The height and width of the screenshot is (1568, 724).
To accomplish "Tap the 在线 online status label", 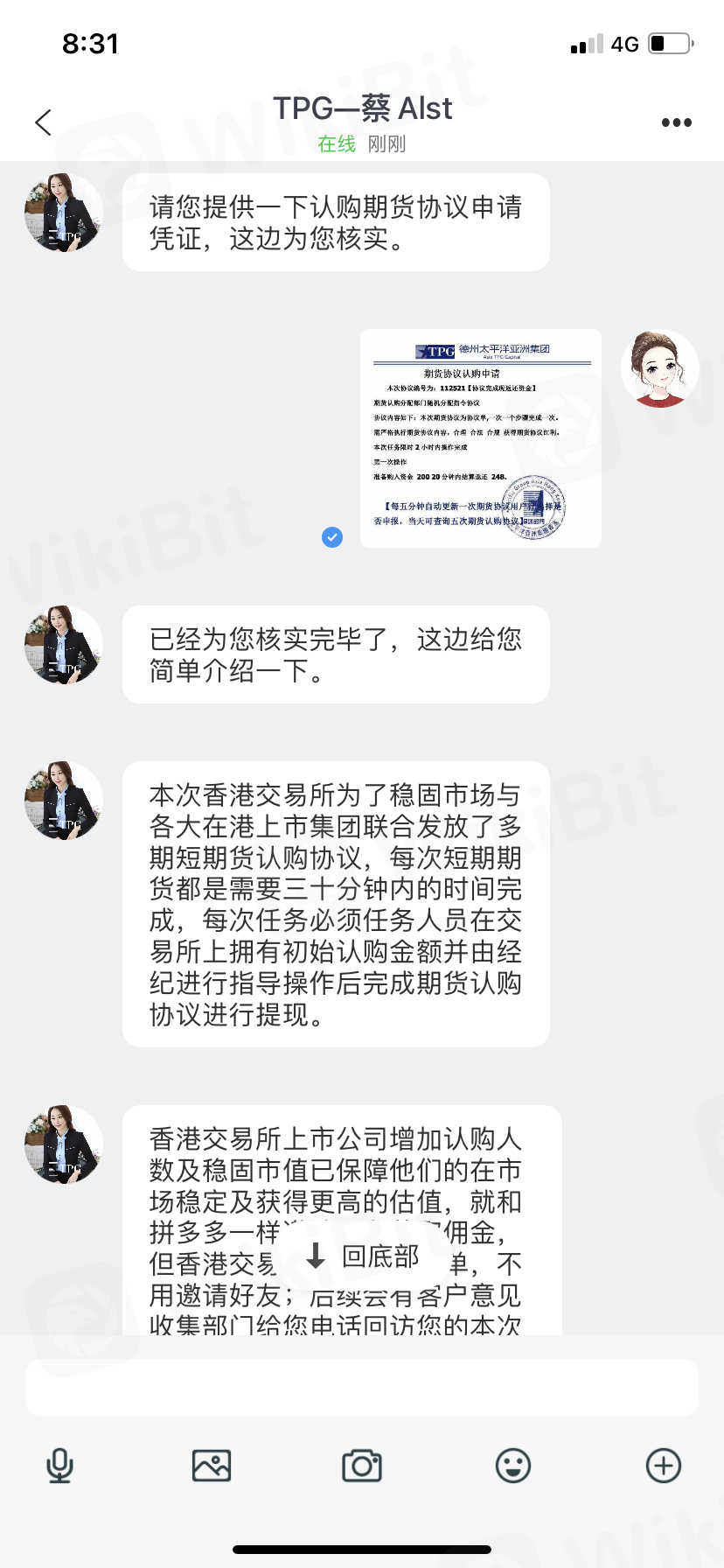I will tap(337, 143).
